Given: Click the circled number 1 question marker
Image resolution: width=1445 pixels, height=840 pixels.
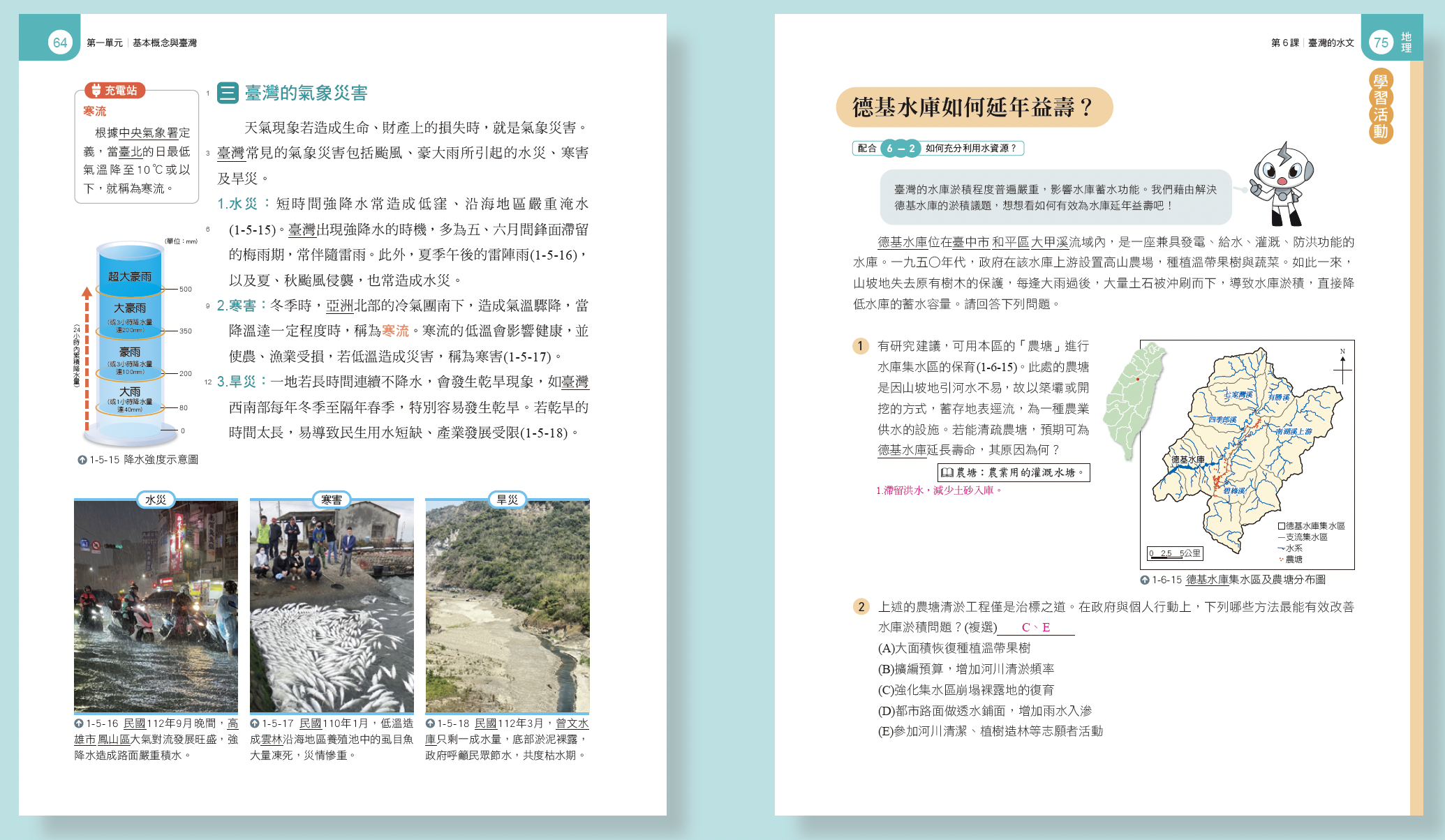Looking at the screenshot, I should coord(861,346).
